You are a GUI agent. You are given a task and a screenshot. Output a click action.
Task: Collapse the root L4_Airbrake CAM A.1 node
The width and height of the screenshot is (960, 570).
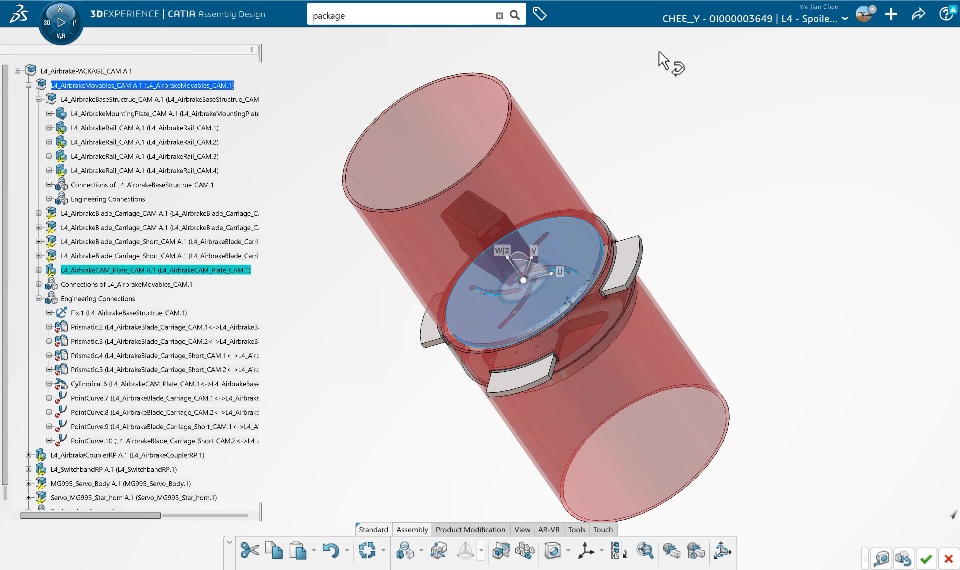tap(18, 71)
